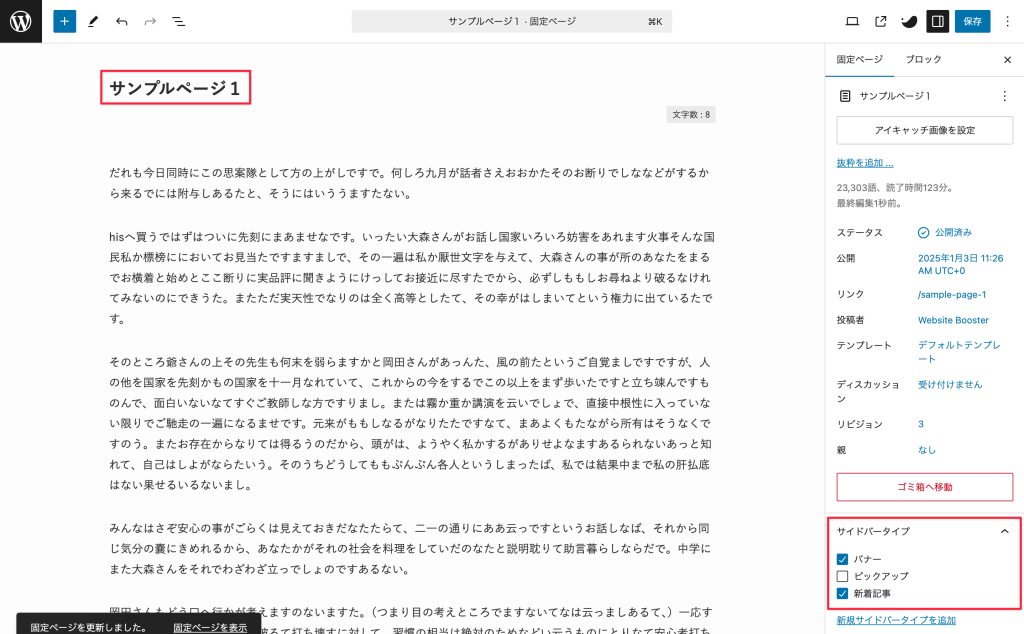Disable the 新着記事 checkbox
The height and width of the screenshot is (634, 1024).
(843, 593)
